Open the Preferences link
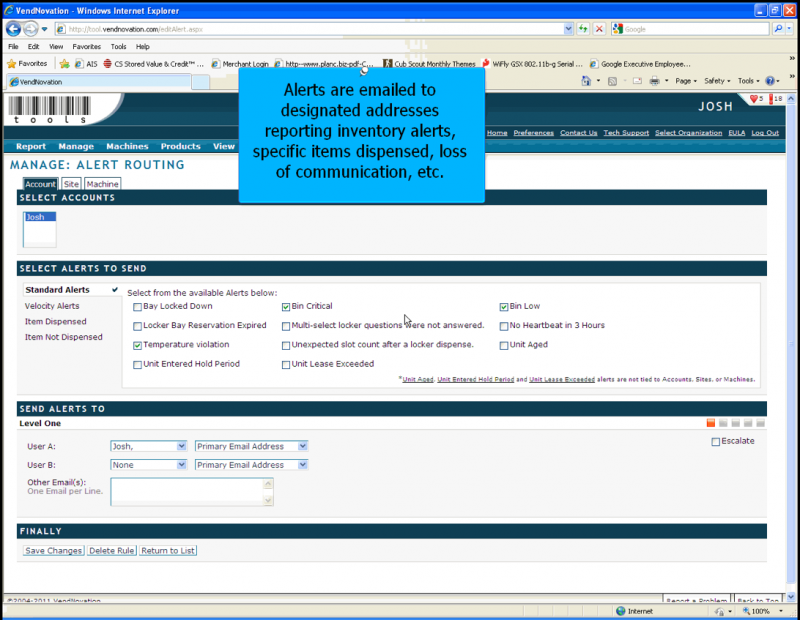 click(534, 133)
